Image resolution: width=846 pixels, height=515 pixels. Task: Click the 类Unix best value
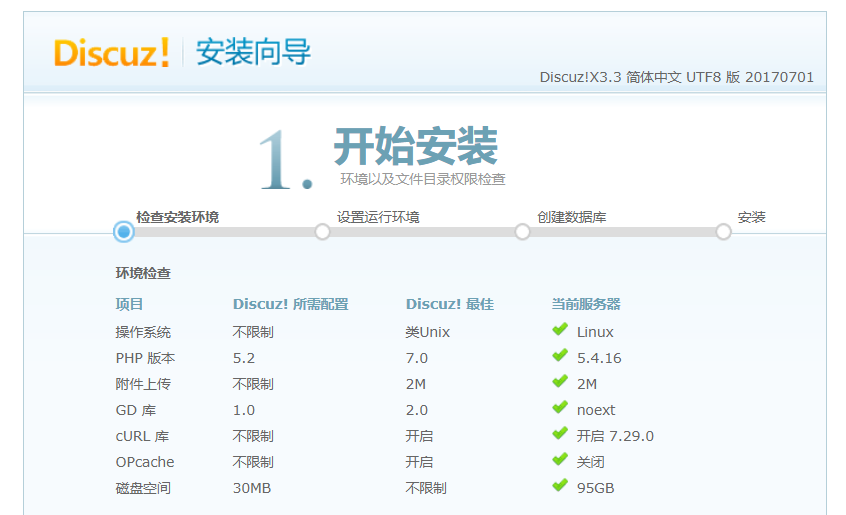[x=427, y=332]
